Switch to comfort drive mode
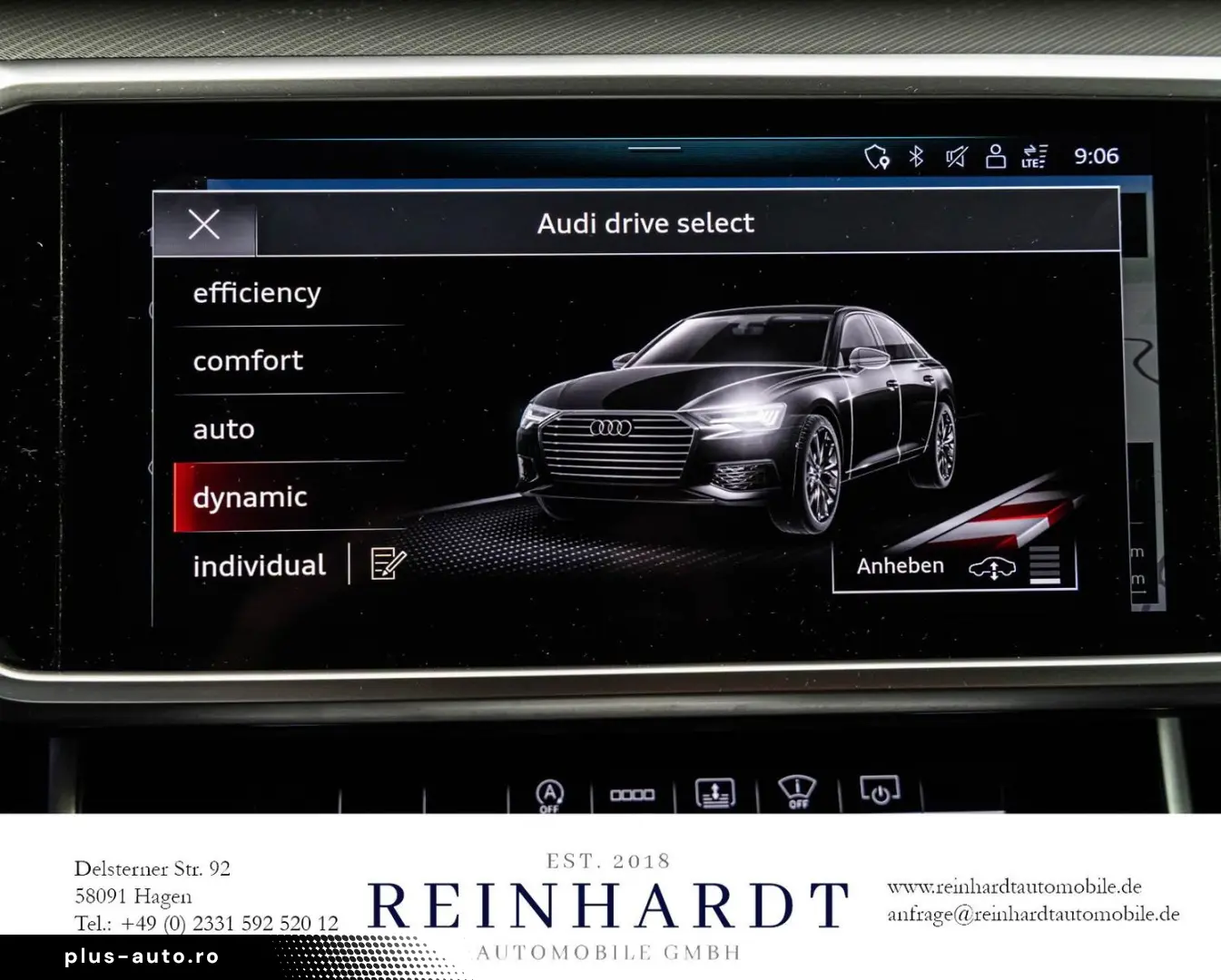This screenshot has height=980, width=1221. (x=248, y=360)
